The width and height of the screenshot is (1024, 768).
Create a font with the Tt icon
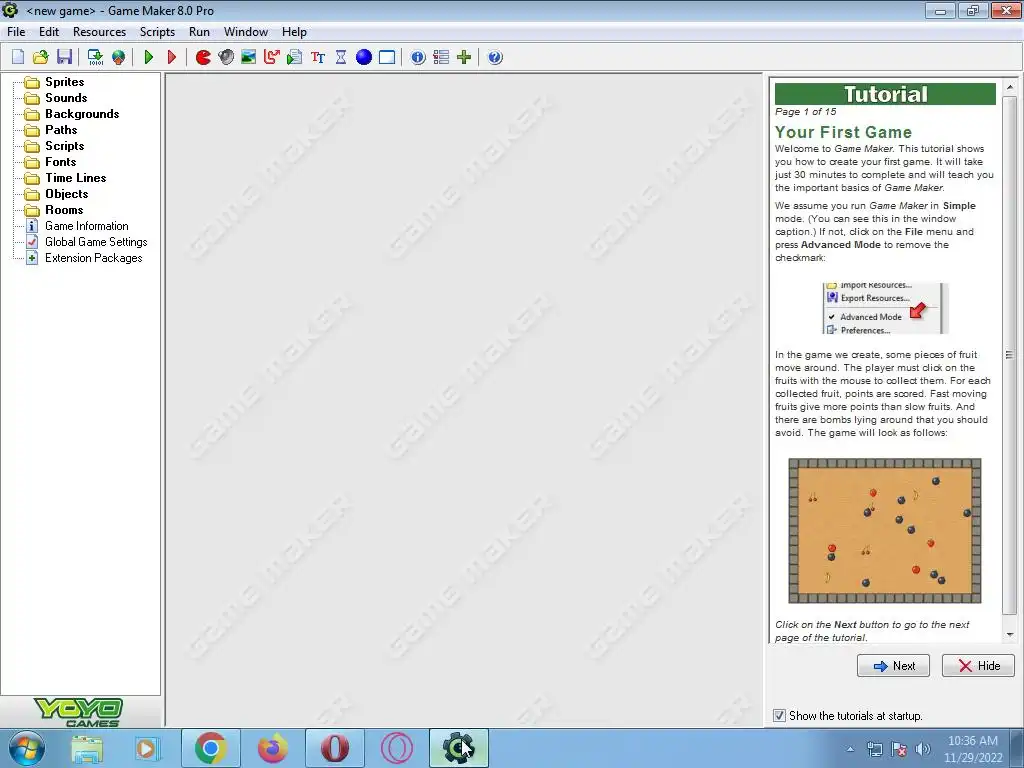(318, 57)
